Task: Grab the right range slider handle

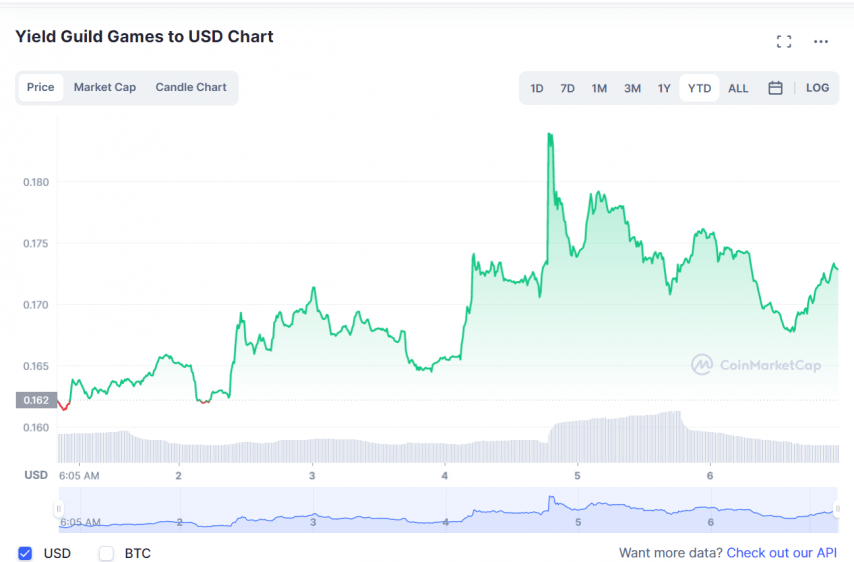Action: pyautogui.click(x=837, y=509)
